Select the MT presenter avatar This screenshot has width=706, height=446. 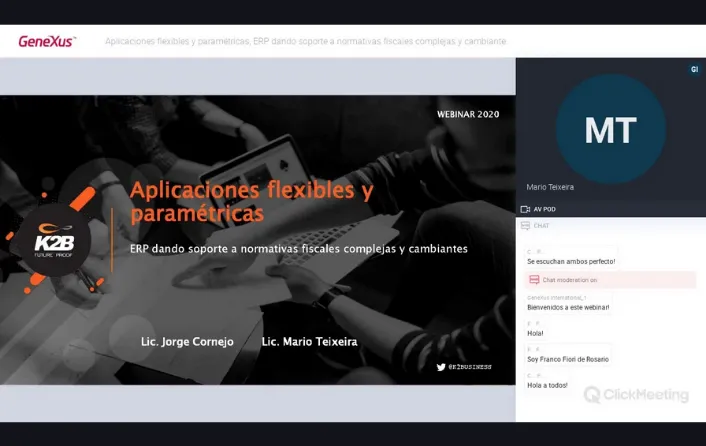point(610,129)
